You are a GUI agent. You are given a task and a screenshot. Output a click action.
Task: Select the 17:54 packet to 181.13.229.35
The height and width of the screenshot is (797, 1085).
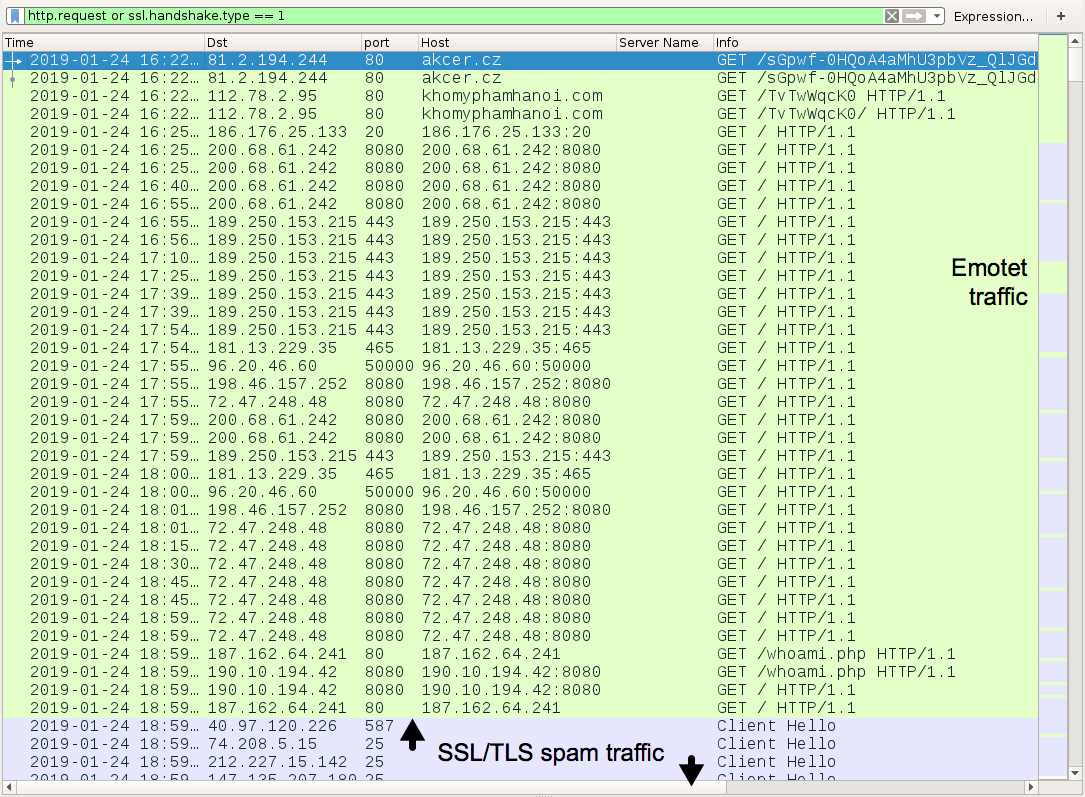pos(520,348)
